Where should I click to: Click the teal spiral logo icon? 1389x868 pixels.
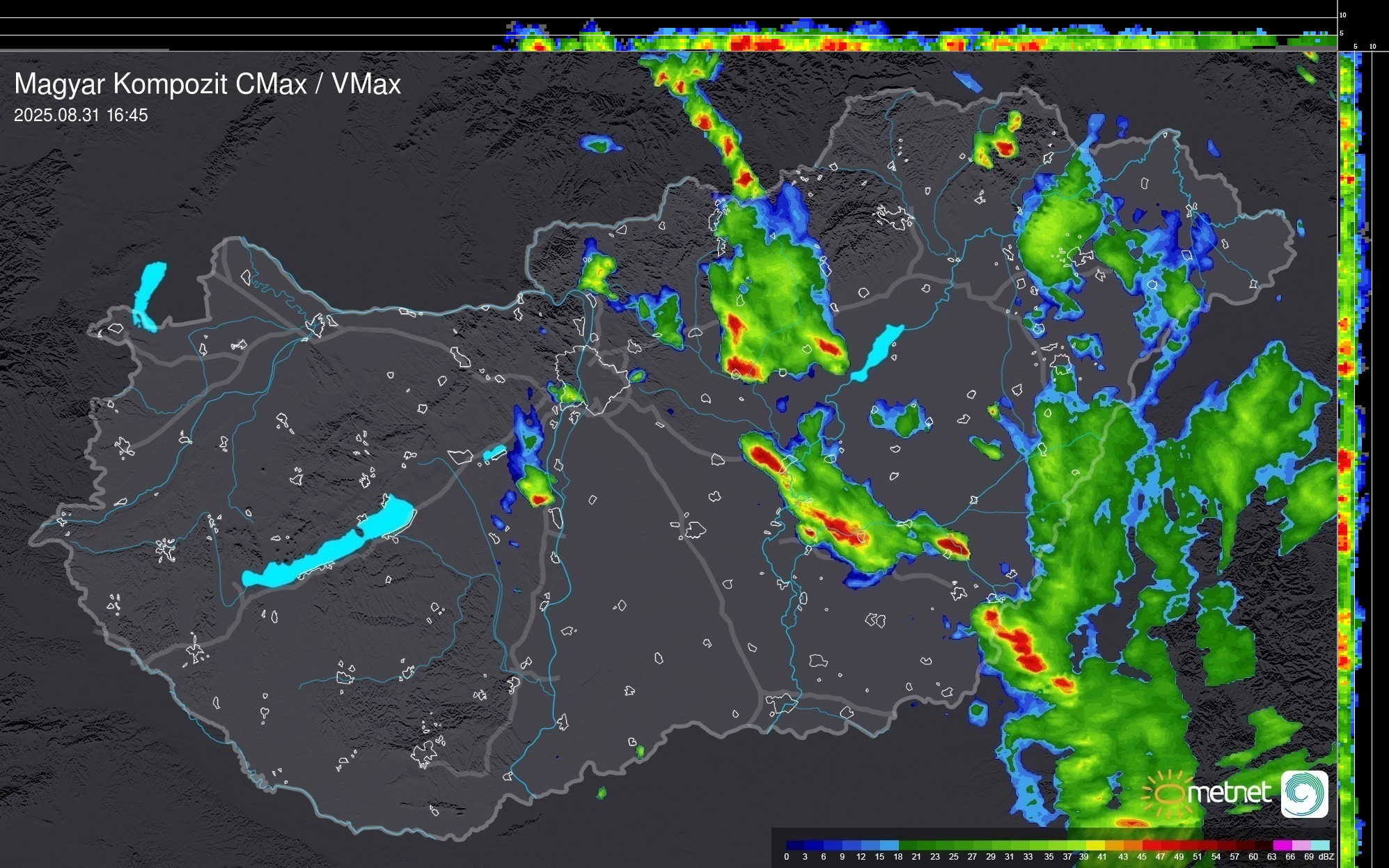click(x=1304, y=794)
